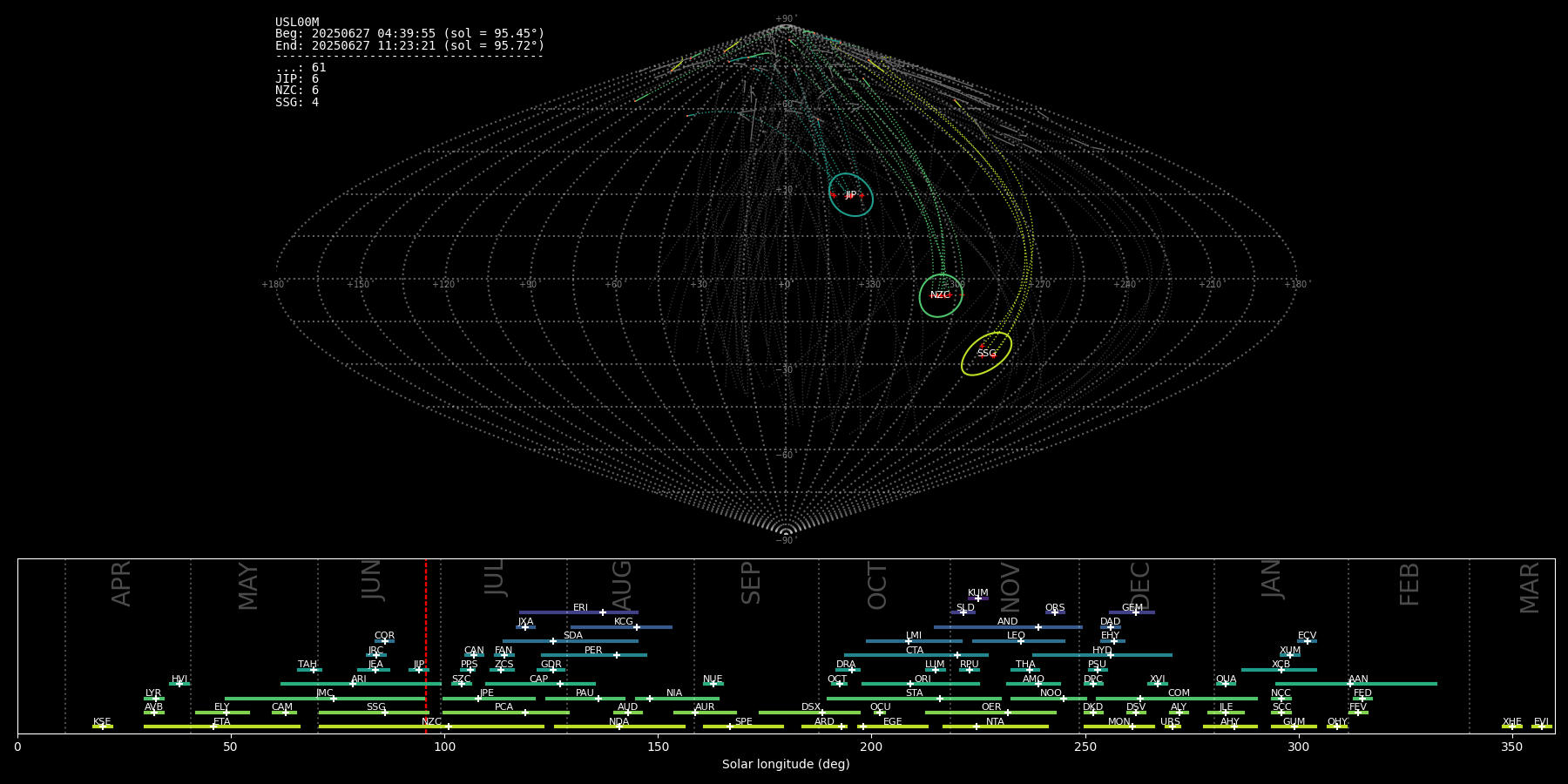The image size is (1568, 784).
Task: Click the OER shower label in the timeline
Action: 991,707
